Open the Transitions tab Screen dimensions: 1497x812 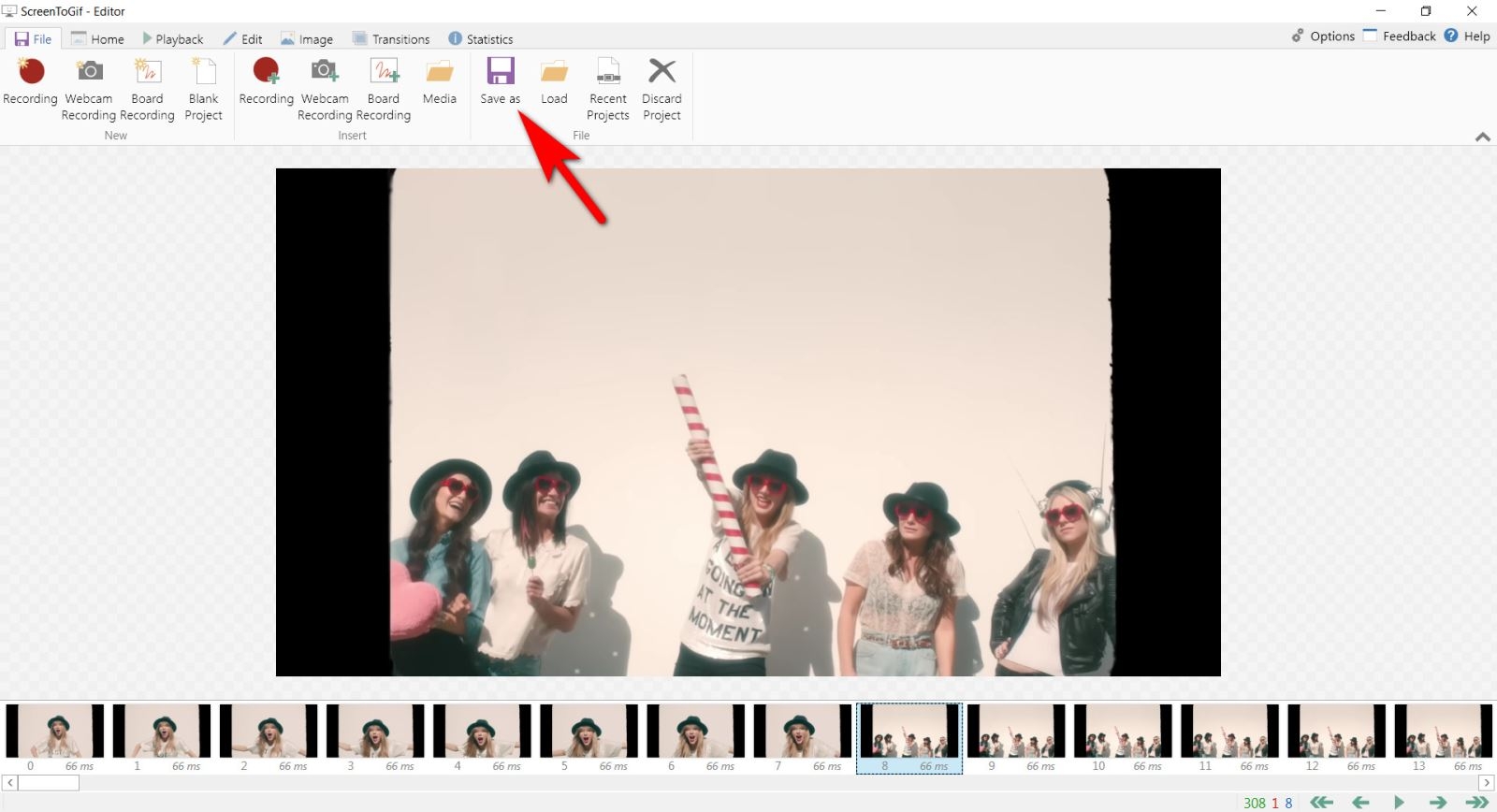point(391,39)
